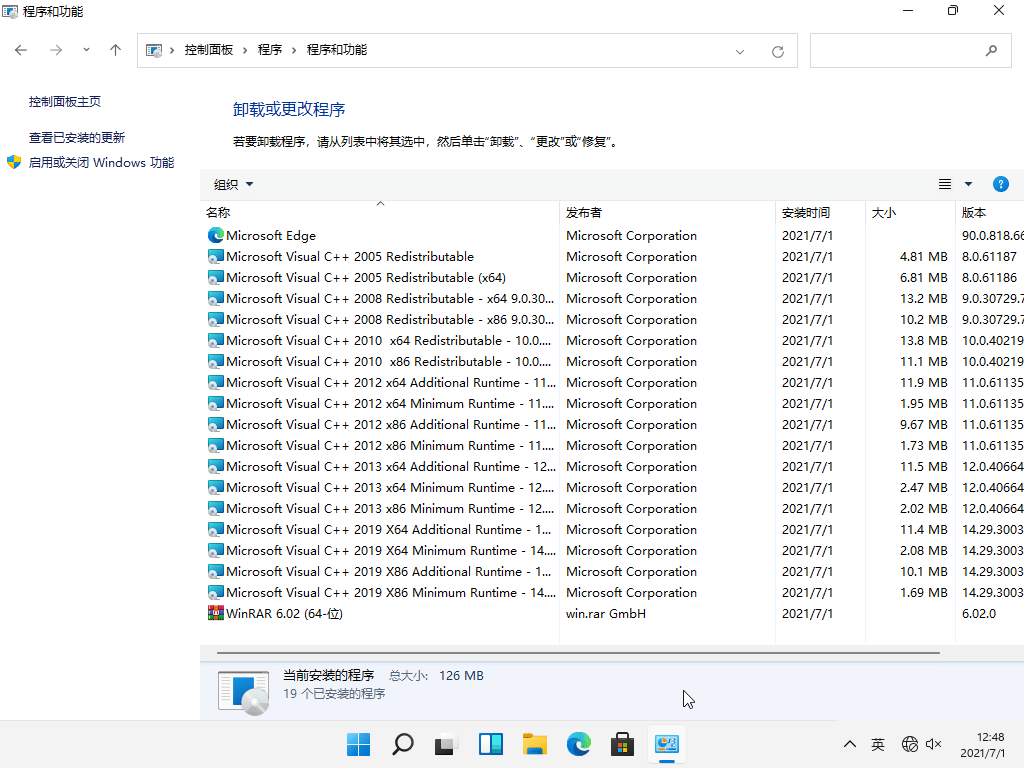Switch input language 英 indicator

[x=878, y=744]
